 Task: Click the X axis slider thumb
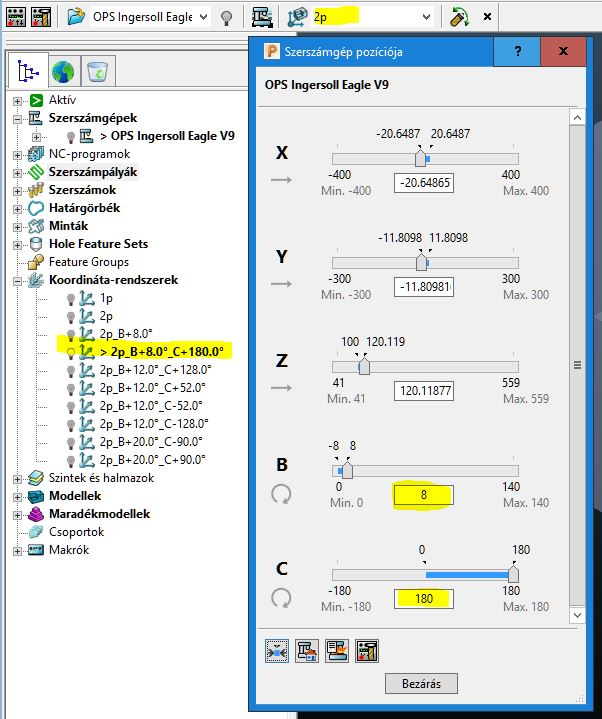tap(420, 158)
